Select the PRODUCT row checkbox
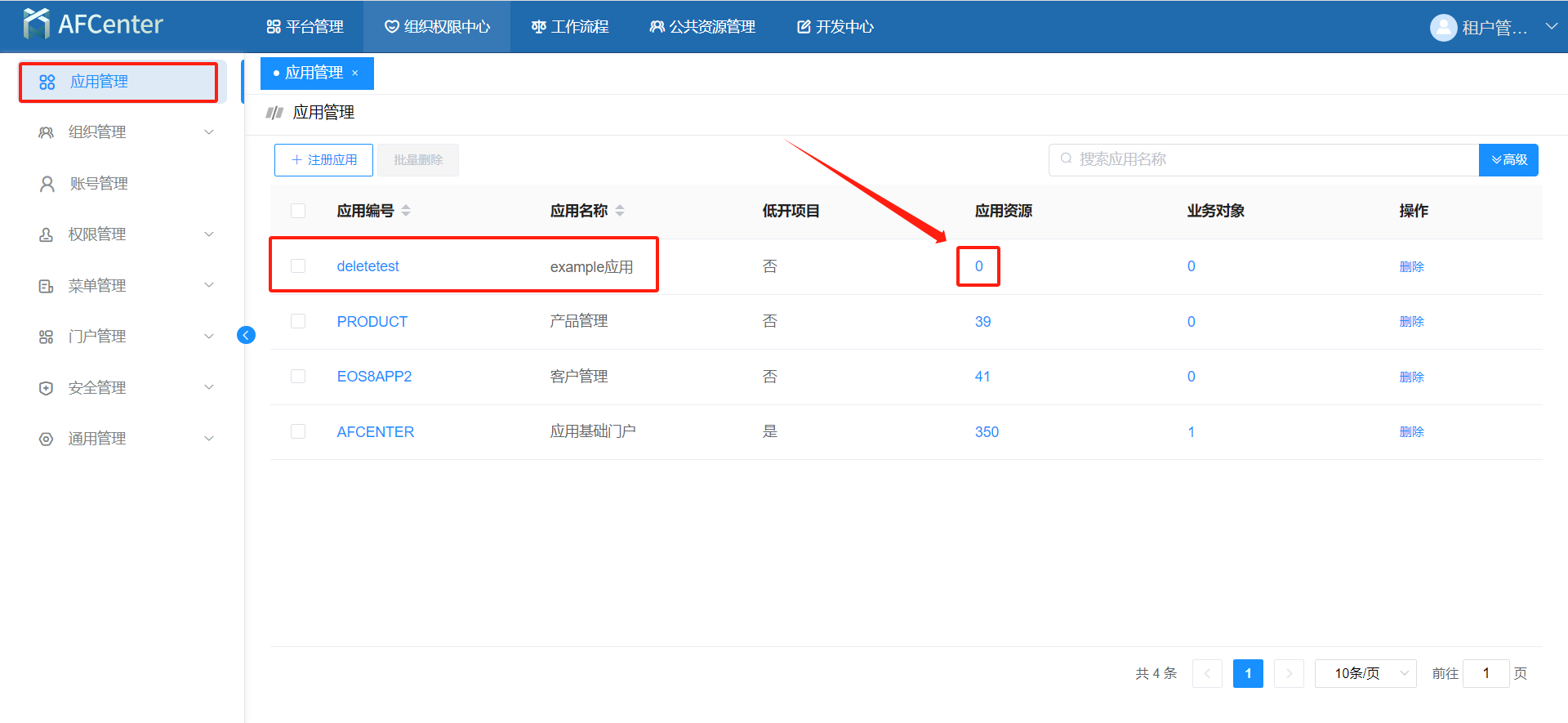The width and height of the screenshot is (1568, 723). (298, 321)
